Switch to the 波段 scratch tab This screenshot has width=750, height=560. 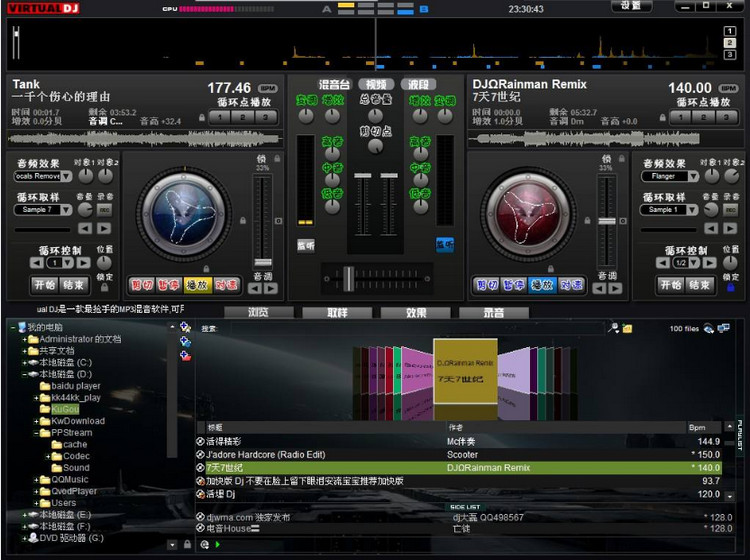[x=419, y=85]
